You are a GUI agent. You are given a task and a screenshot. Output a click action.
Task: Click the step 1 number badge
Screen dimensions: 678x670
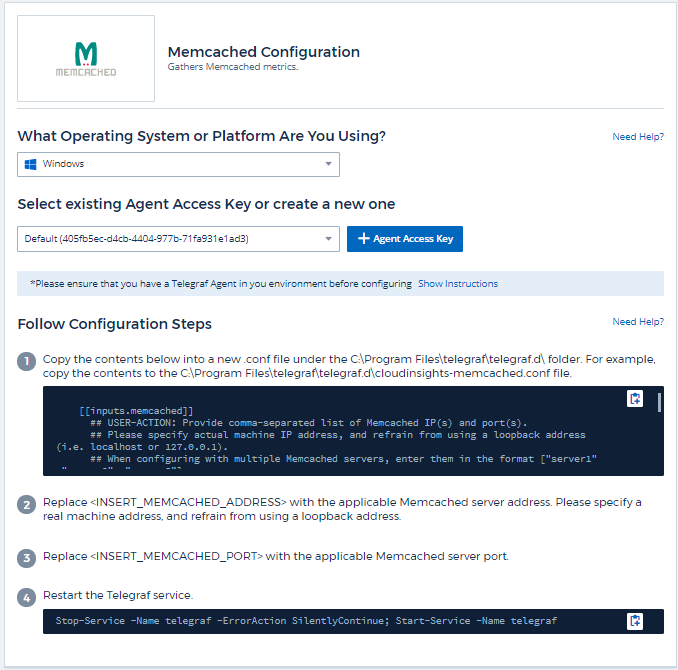pos(27,360)
